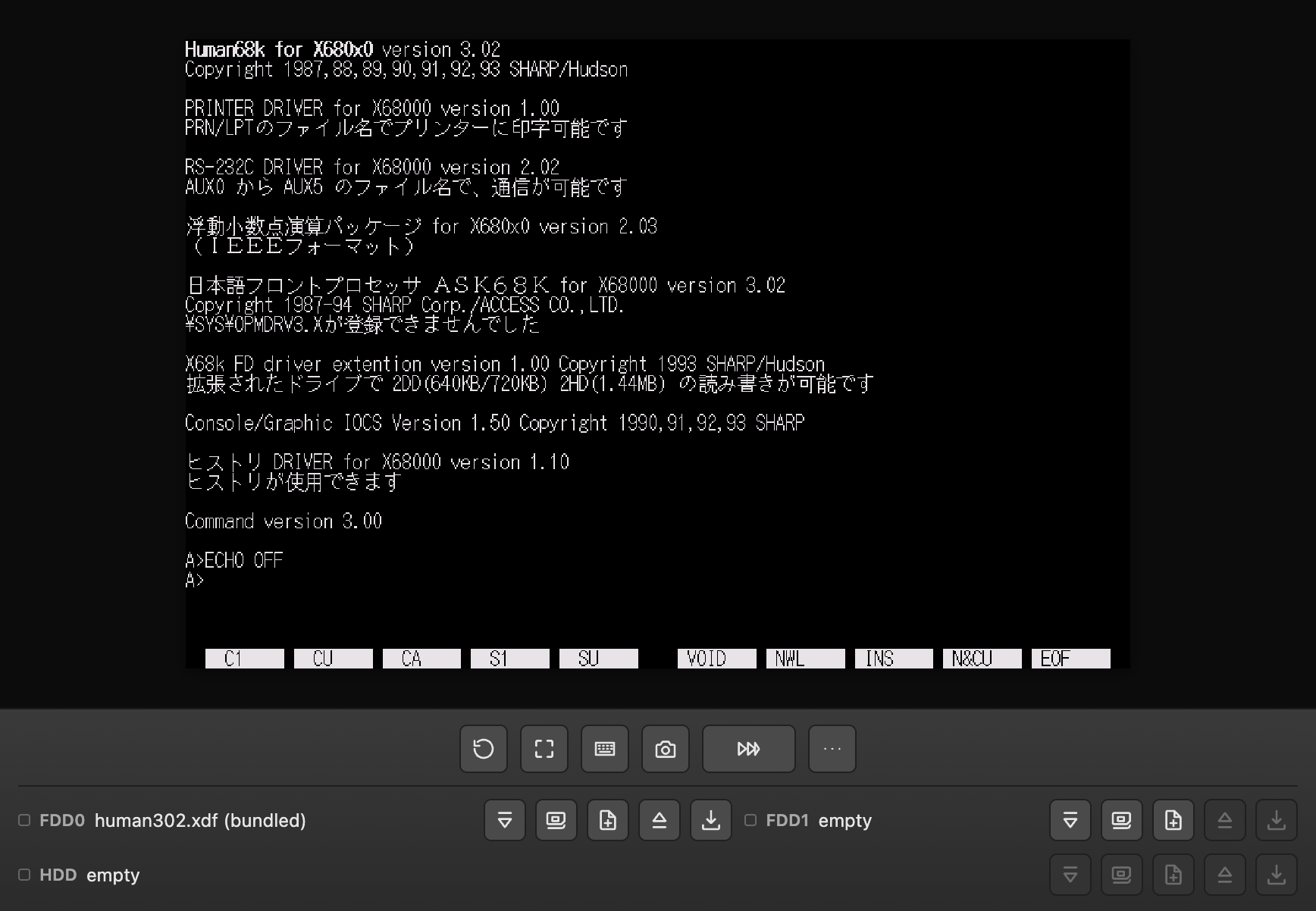
Task: Click the SU function key label
Action: [599, 659]
